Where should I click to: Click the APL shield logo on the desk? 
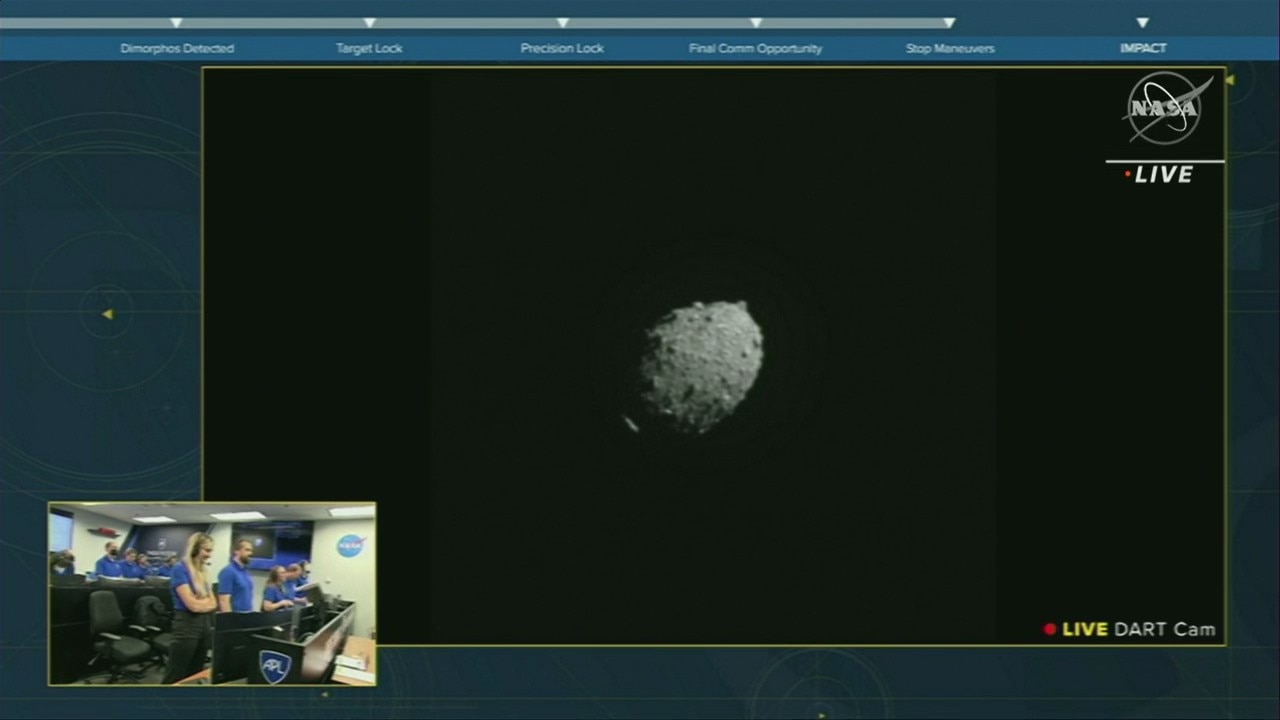tap(274, 664)
